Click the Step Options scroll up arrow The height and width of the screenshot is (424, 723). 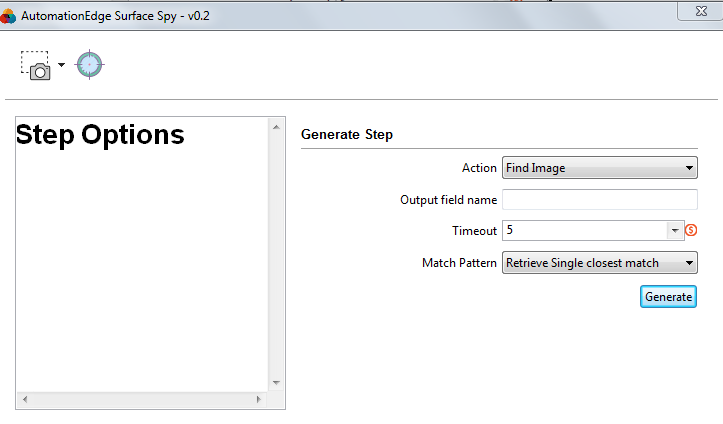[x=276, y=127]
